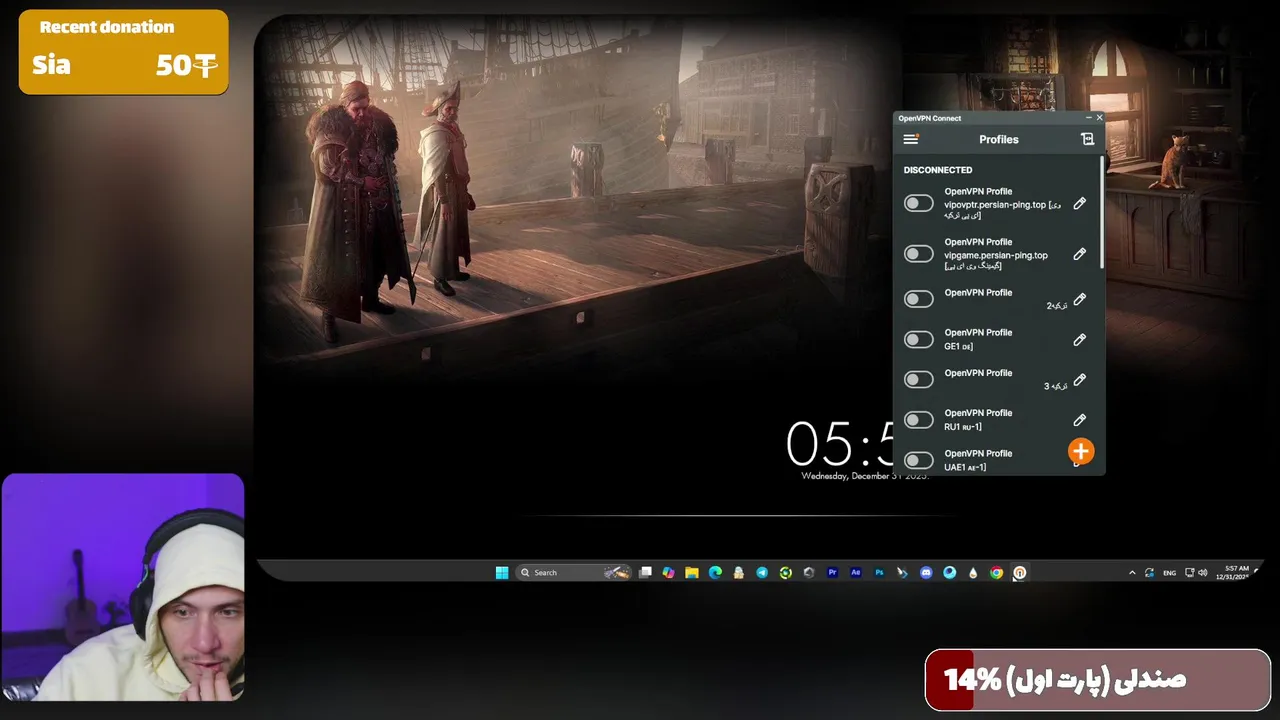Image resolution: width=1280 pixels, height=720 pixels.
Task: Turn on the ترکیه2 profile switch
Action: tap(918, 299)
